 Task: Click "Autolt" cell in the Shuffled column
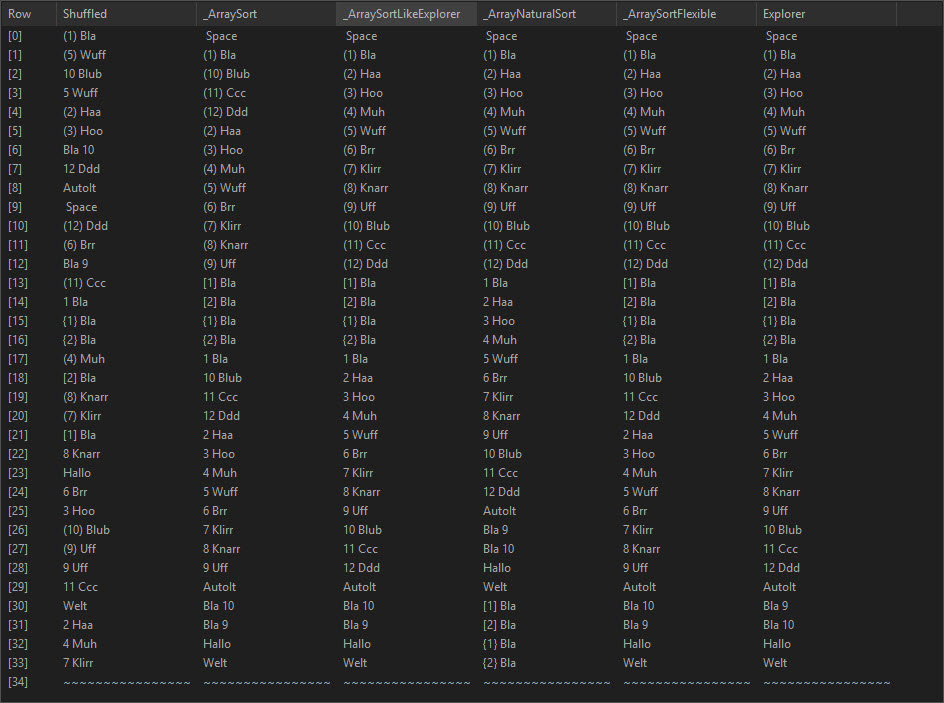click(79, 188)
